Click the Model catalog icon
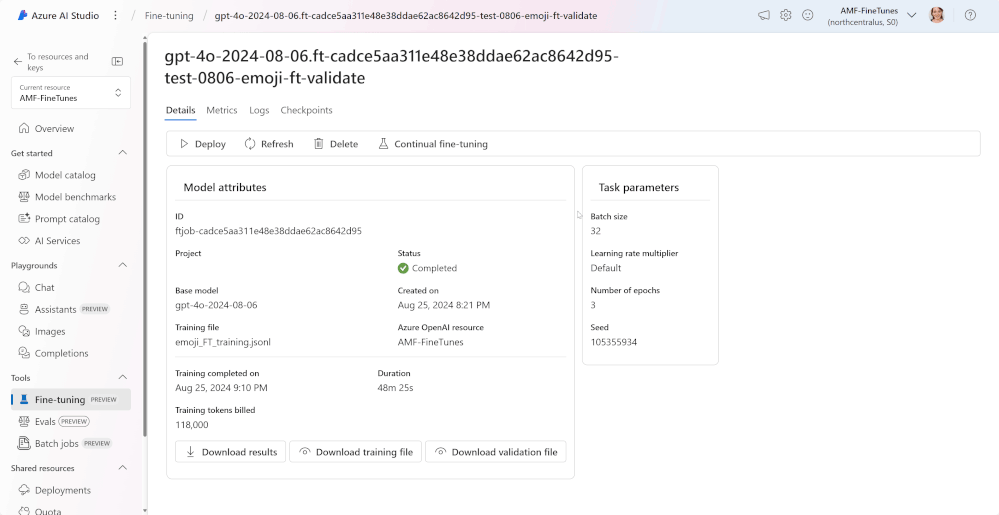The image size is (999, 515). point(24,175)
